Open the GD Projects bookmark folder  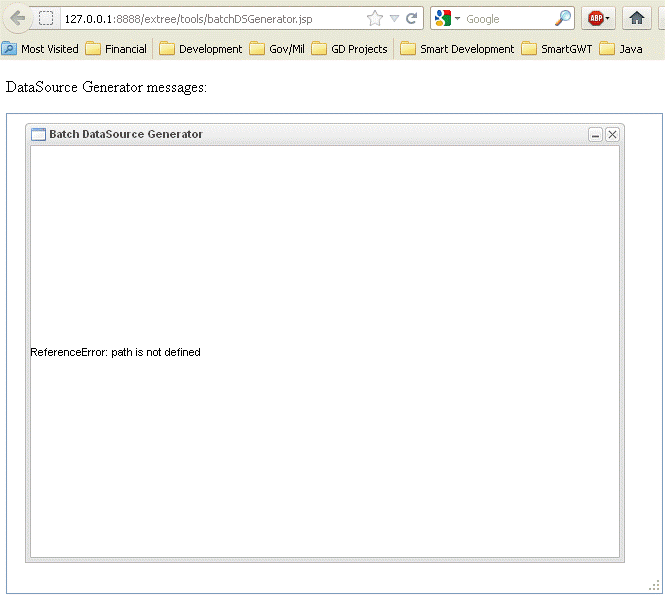click(x=349, y=49)
